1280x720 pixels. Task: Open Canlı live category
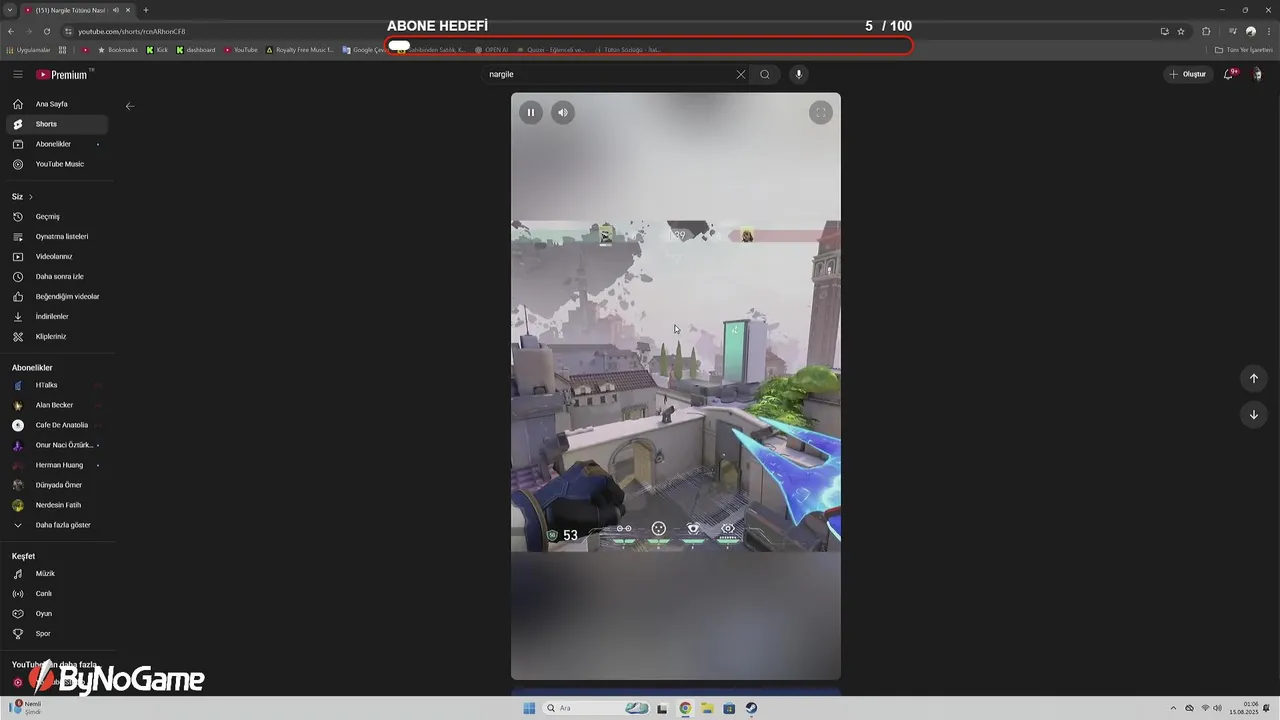click(x=57, y=594)
